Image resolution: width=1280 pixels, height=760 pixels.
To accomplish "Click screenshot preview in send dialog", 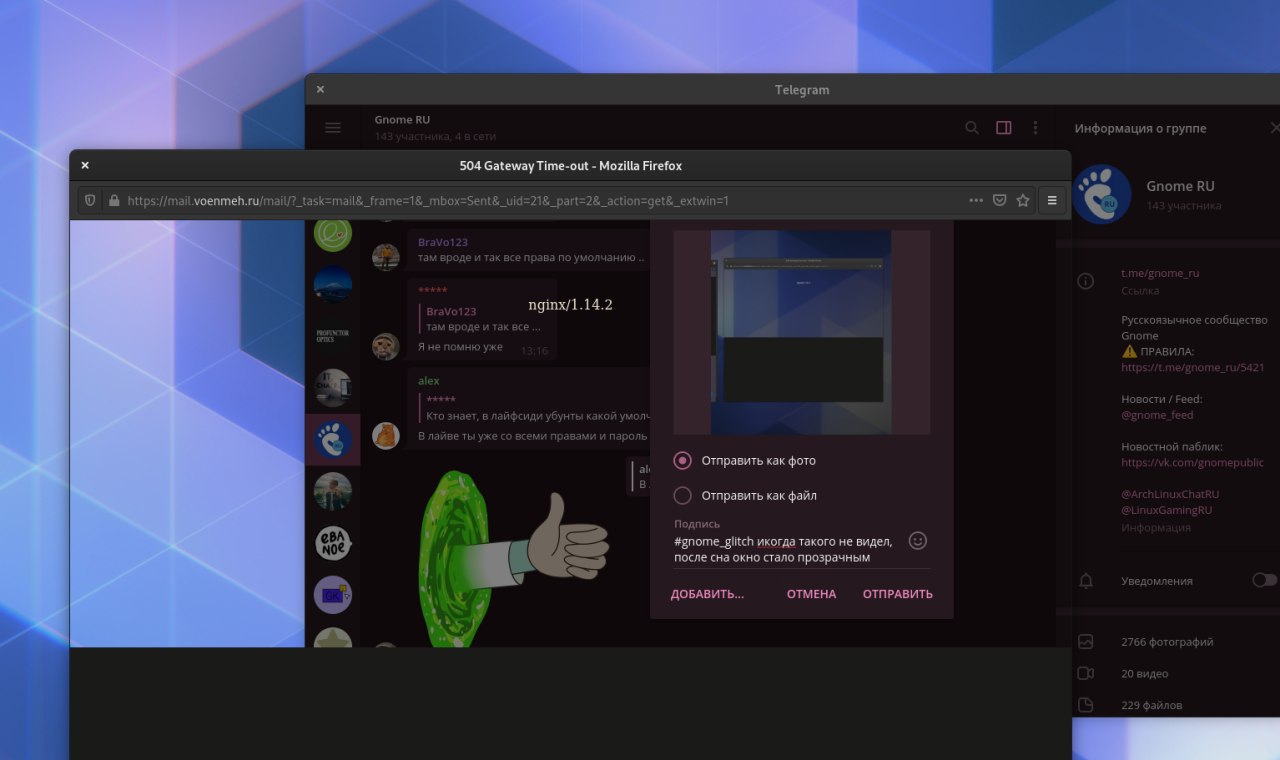I will tap(802, 332).
